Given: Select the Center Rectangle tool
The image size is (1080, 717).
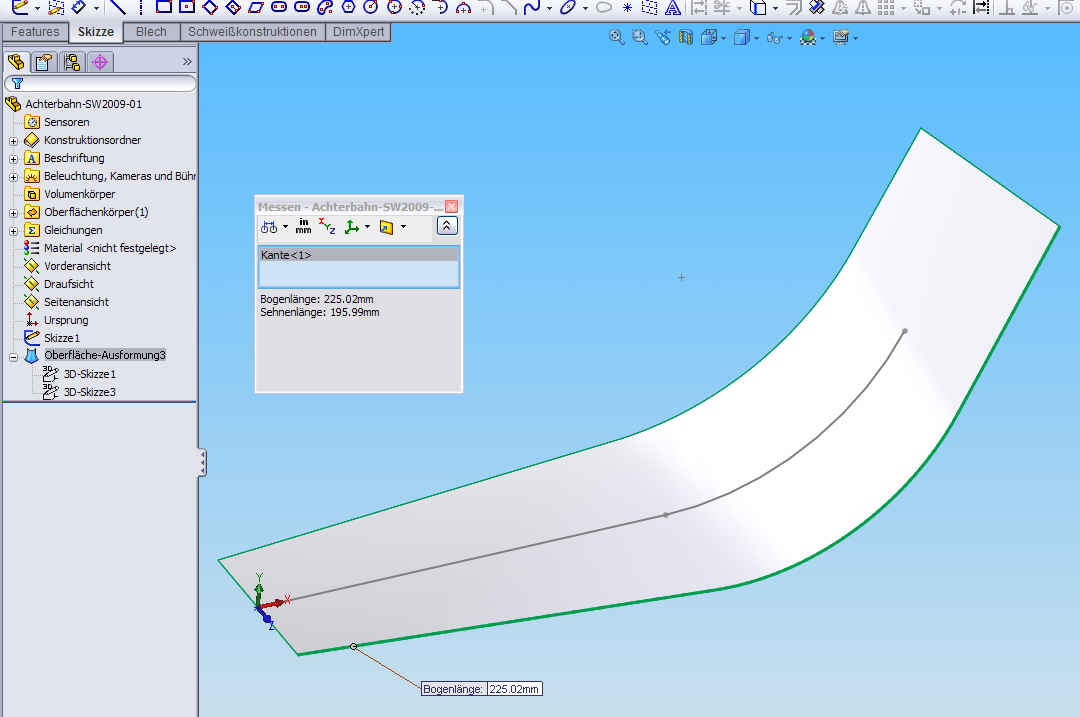Looking at the screenshot, I should coord(187,7).
